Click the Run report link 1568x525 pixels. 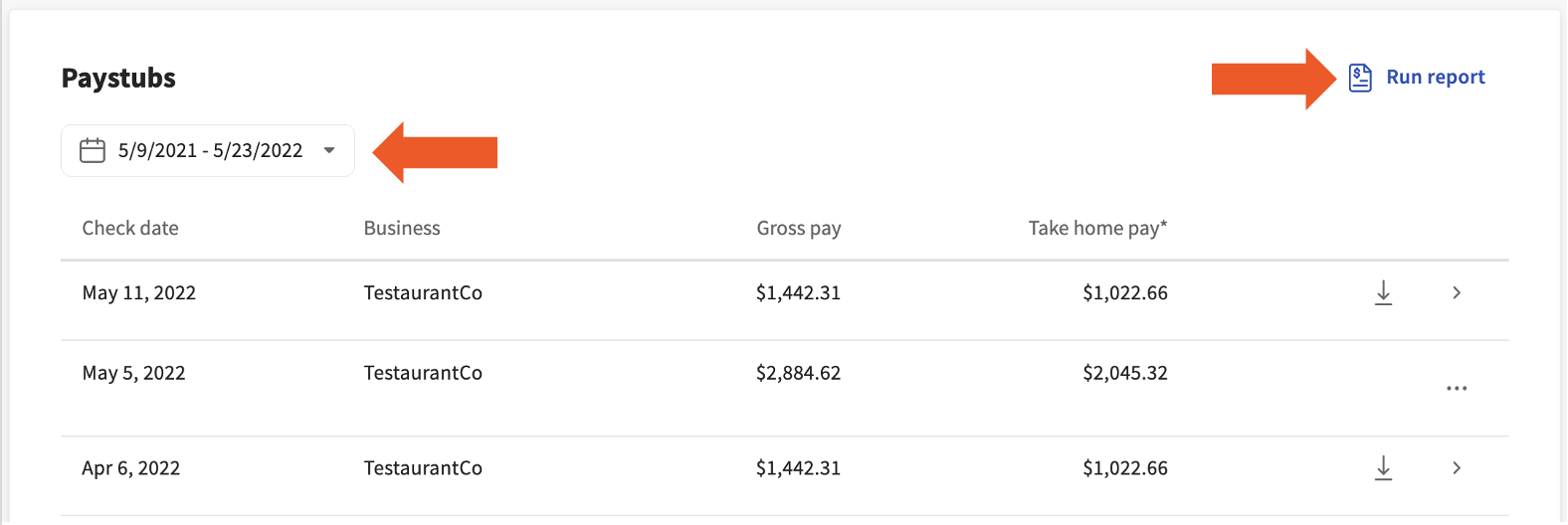pyautogui.click(x=1435, y=78)
